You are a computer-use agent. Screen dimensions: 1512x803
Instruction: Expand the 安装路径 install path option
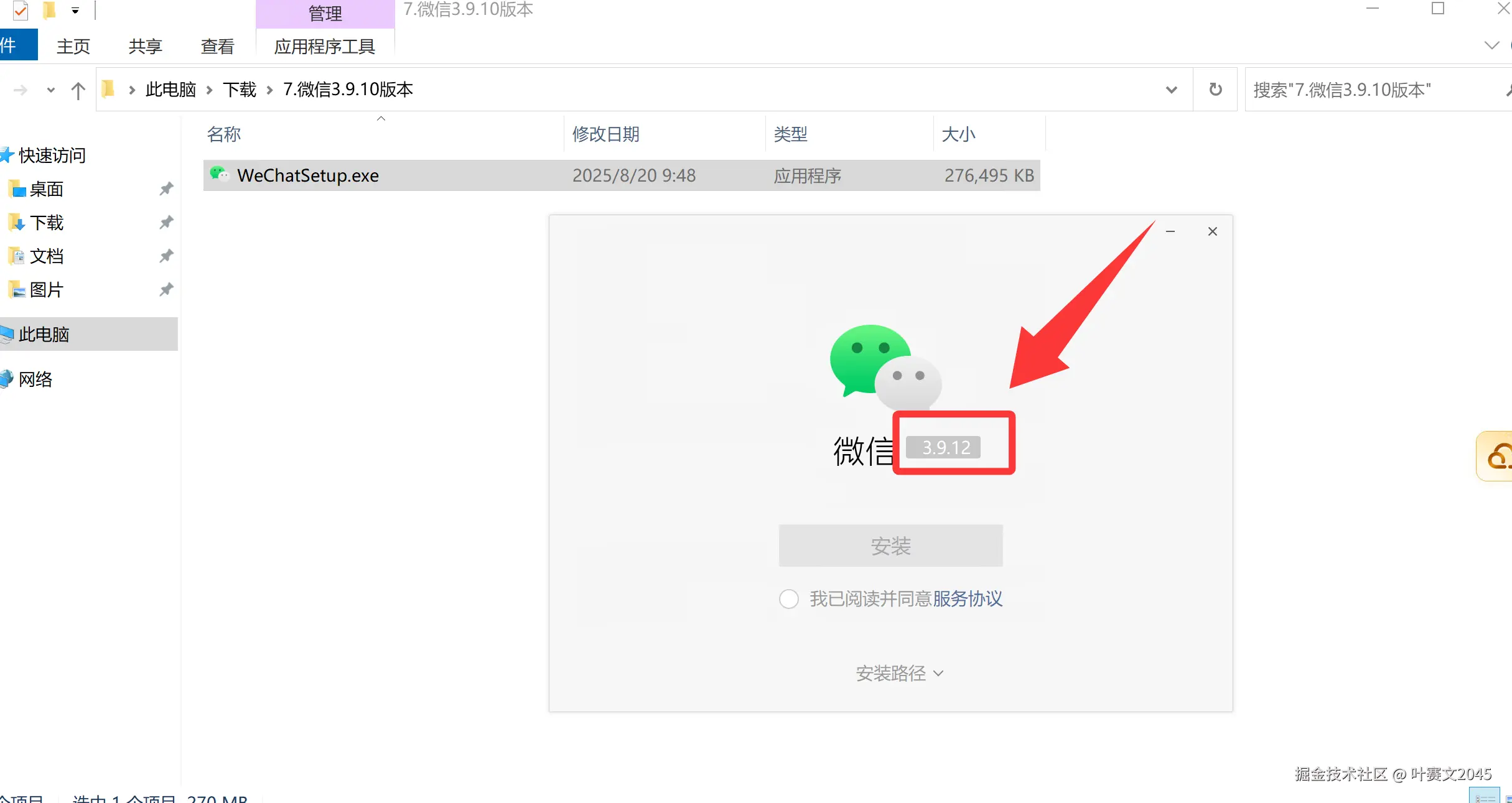point(899,673)
